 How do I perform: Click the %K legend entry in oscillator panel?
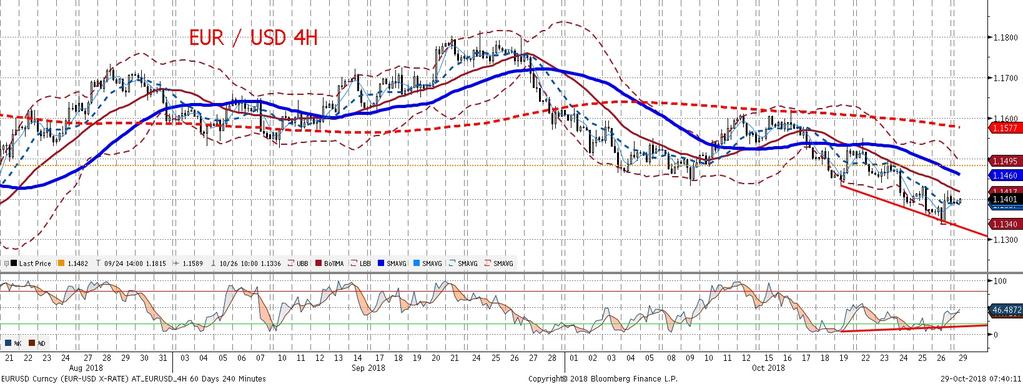[13, 343]
